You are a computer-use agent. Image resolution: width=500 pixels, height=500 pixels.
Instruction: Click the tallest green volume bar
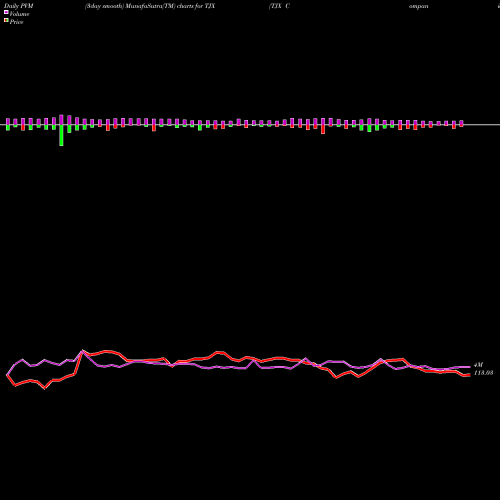coord(61,135)
